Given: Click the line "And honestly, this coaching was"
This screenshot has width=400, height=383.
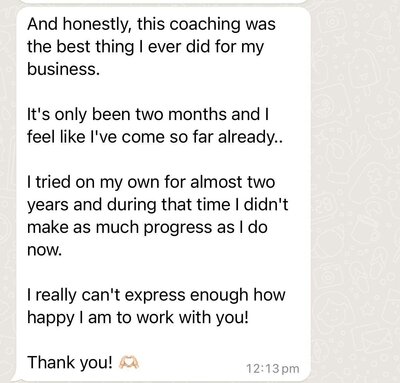Looking at the screenshot, I should [151, 24].
